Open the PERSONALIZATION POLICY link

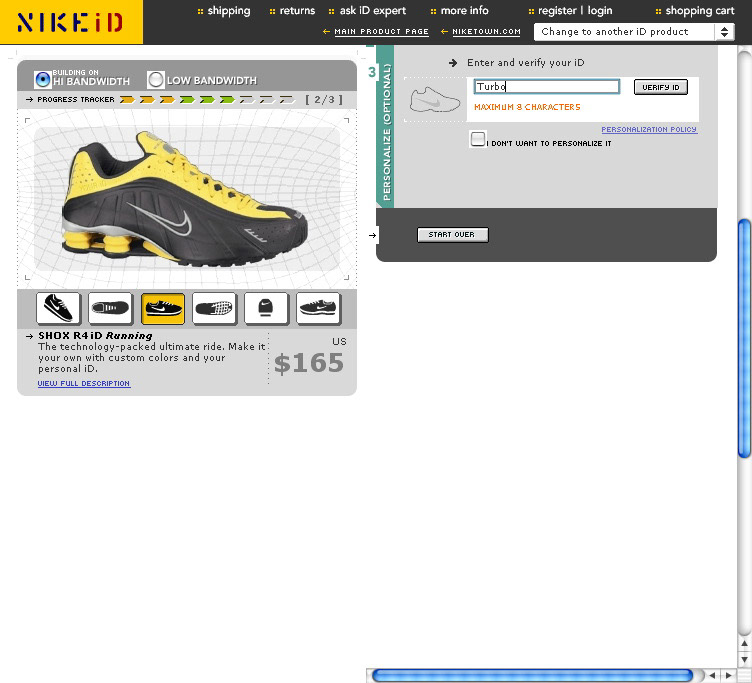[x=649, y=130]
